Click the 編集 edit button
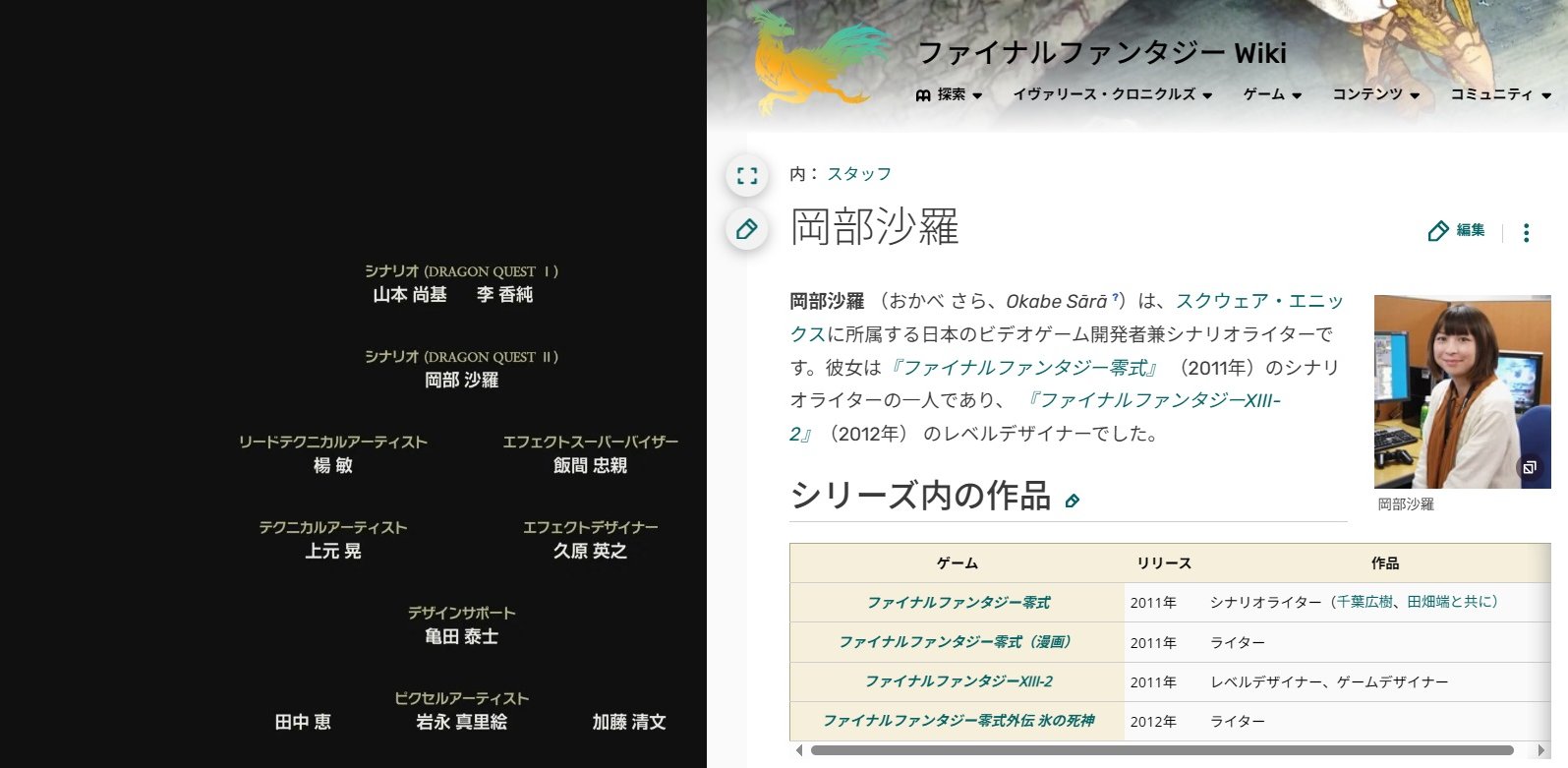The width and height of the screenshot is (1568, 768). click(1457, 230)
